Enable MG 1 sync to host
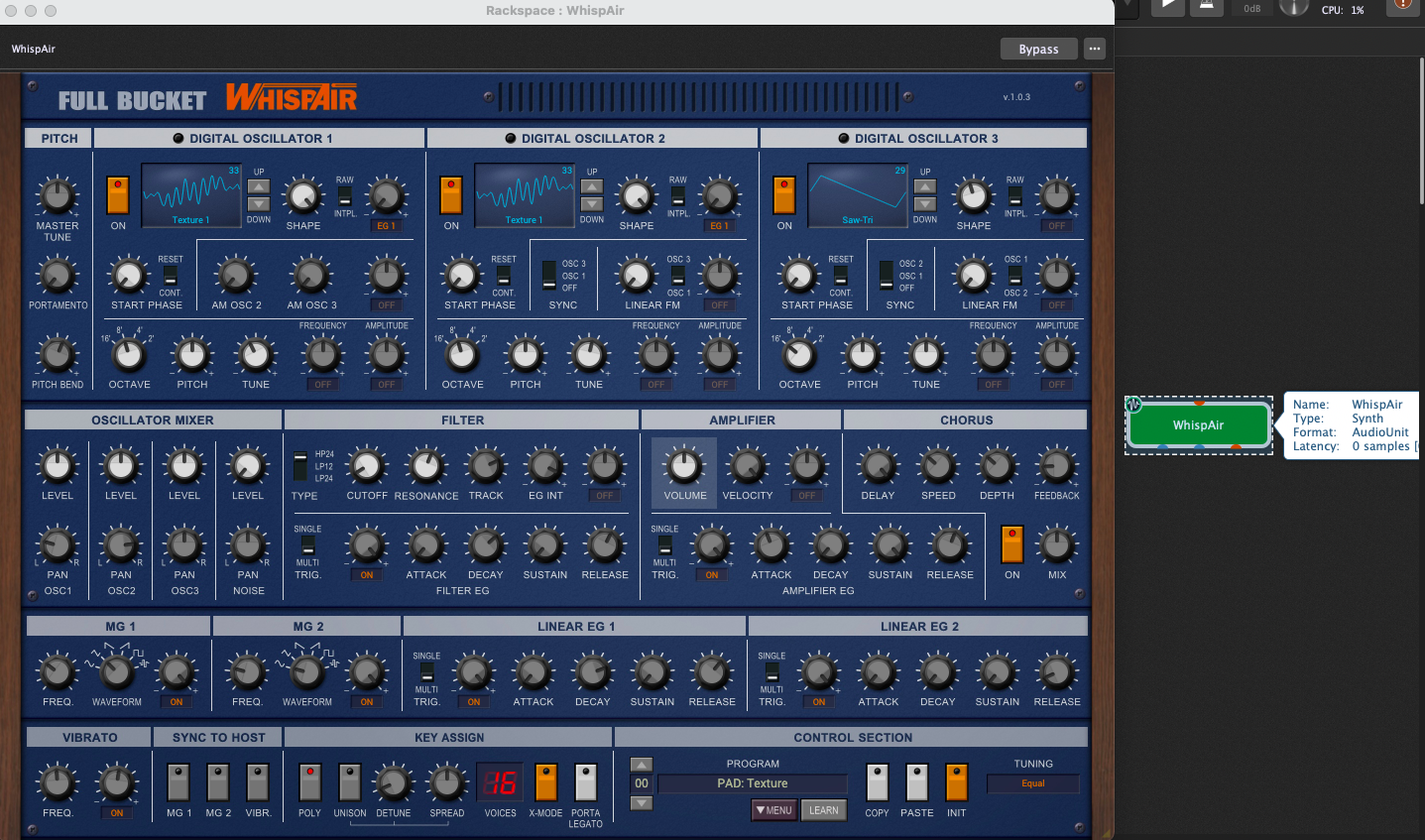 click(178, 782)
